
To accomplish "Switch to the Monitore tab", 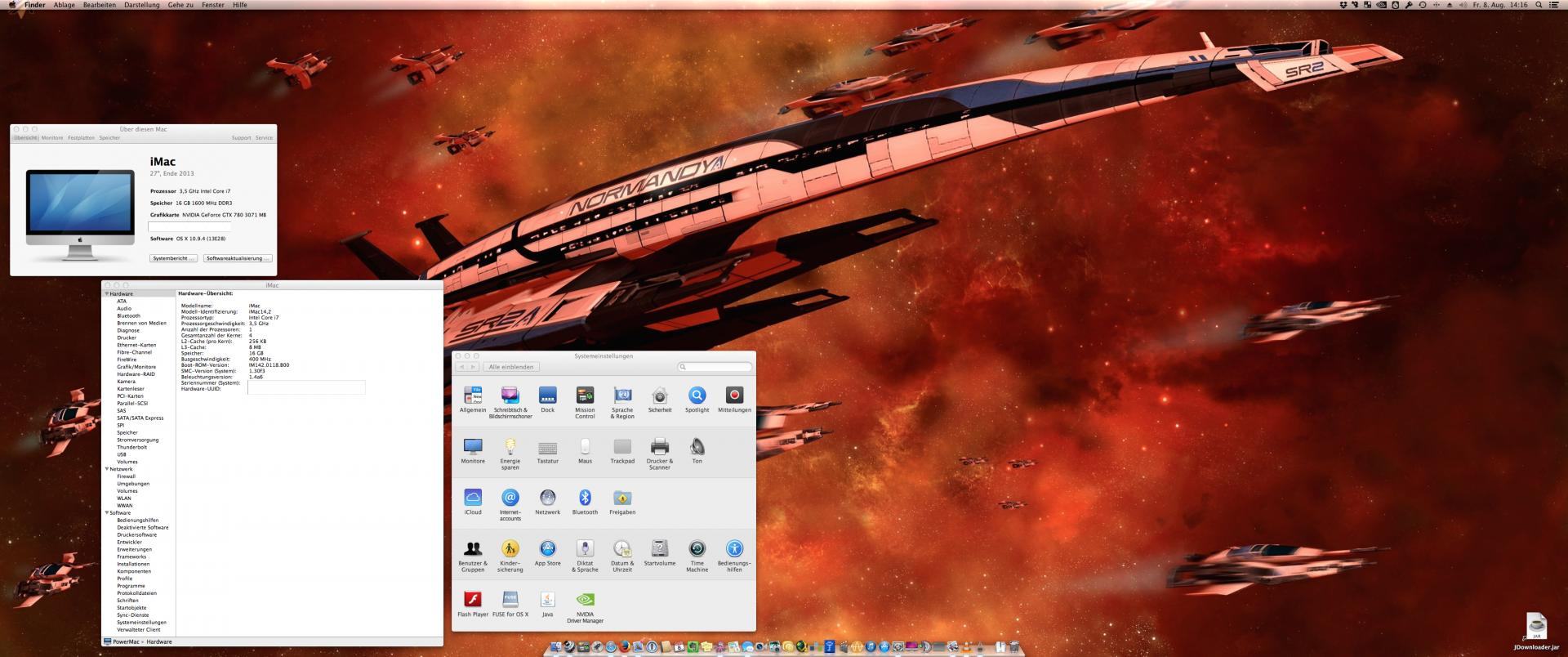I will pyautogui.click(x=52, y=138).
